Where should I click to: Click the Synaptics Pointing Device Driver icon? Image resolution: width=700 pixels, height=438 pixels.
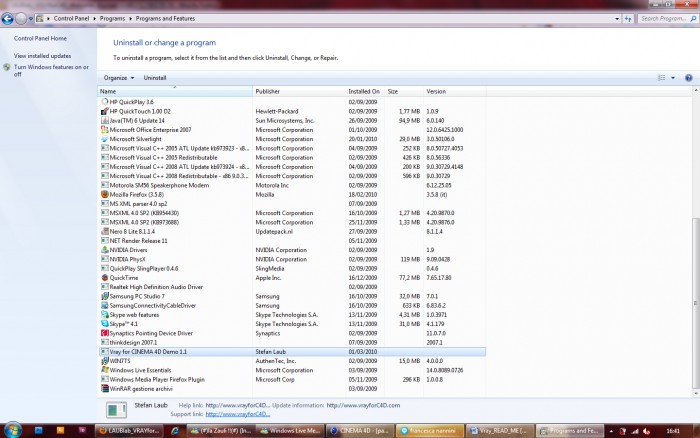104,333
